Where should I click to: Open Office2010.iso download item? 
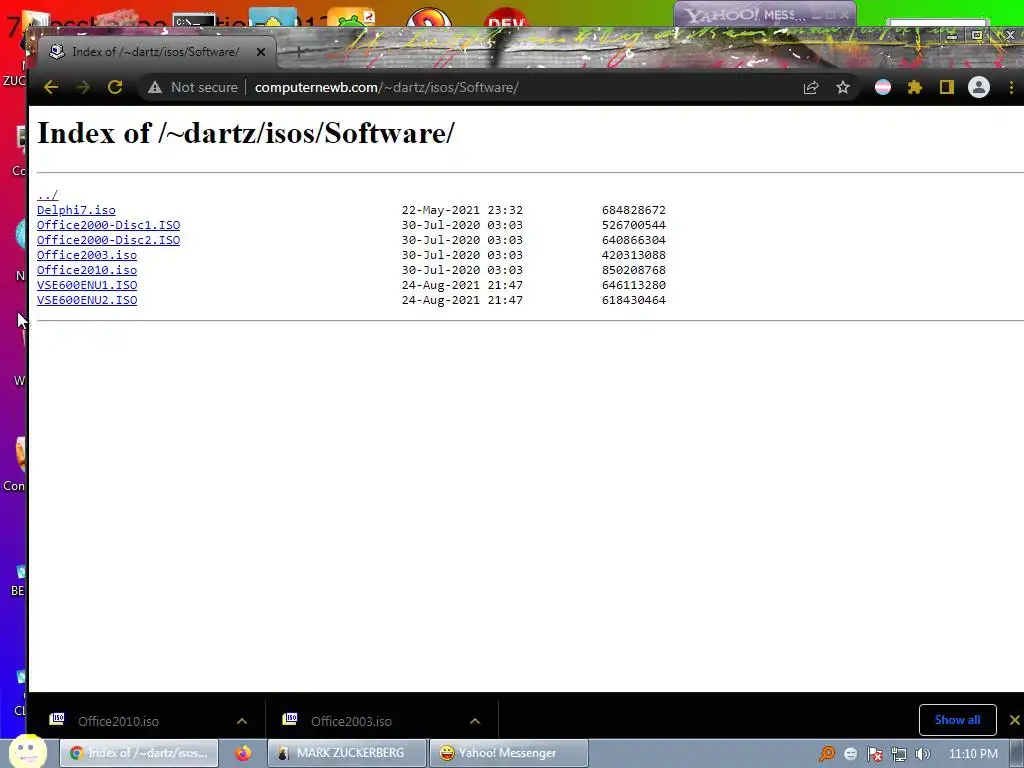(x=118, y=721)
